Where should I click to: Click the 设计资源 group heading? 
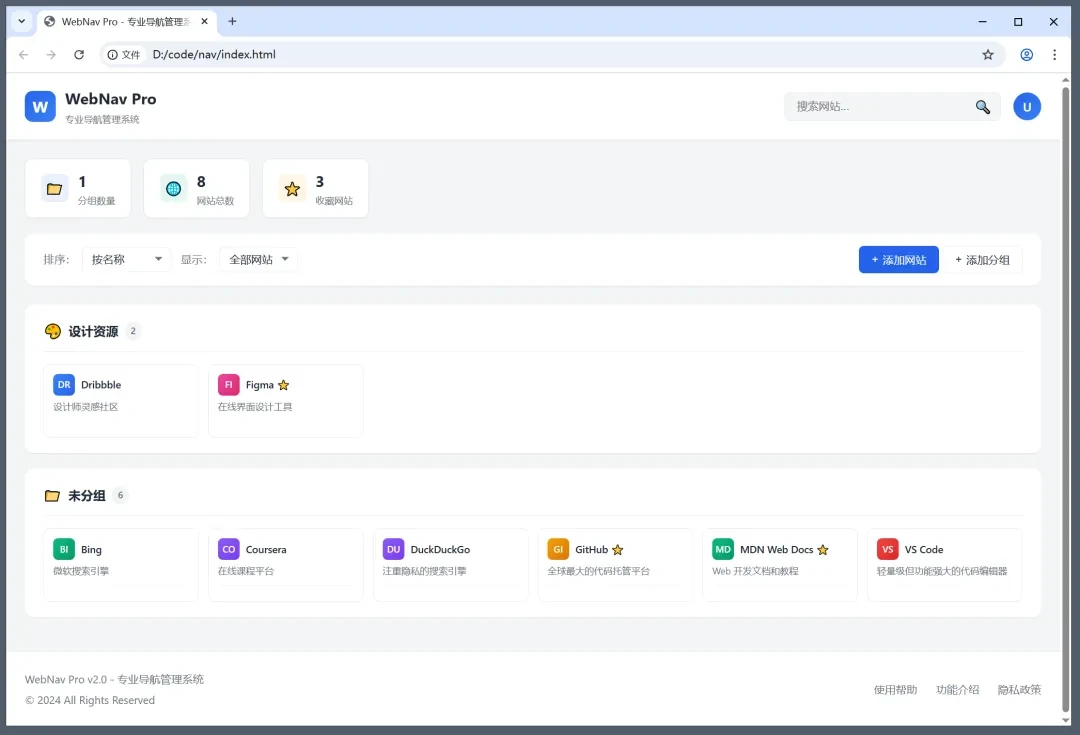pos(93,331)
